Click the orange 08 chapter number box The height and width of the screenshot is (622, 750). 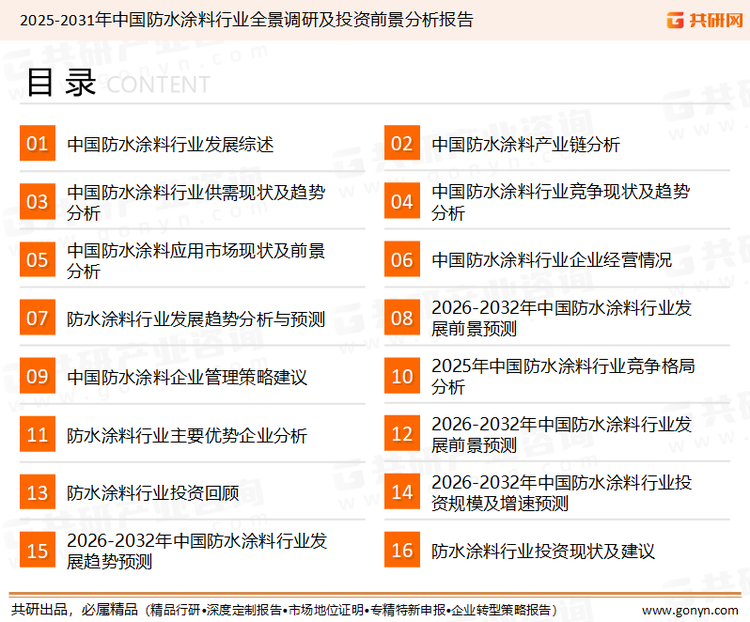[x=402, y=318]
